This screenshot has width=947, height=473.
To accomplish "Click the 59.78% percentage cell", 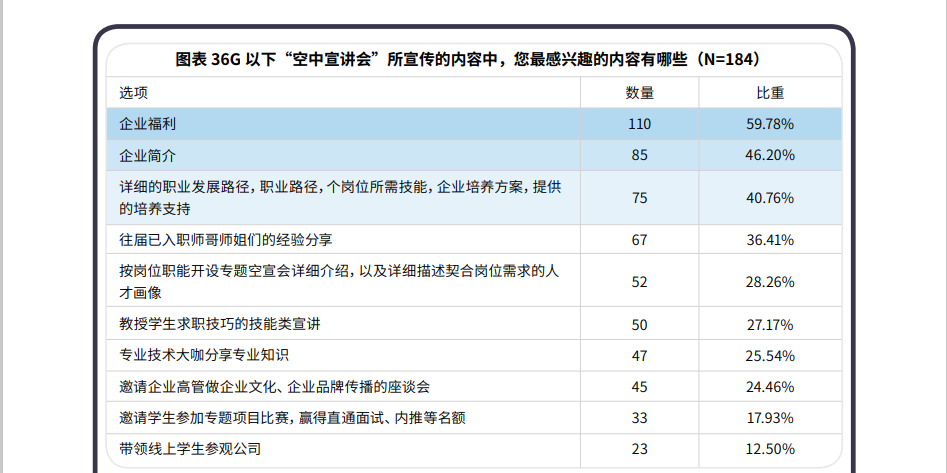I will tap(770, 124).
